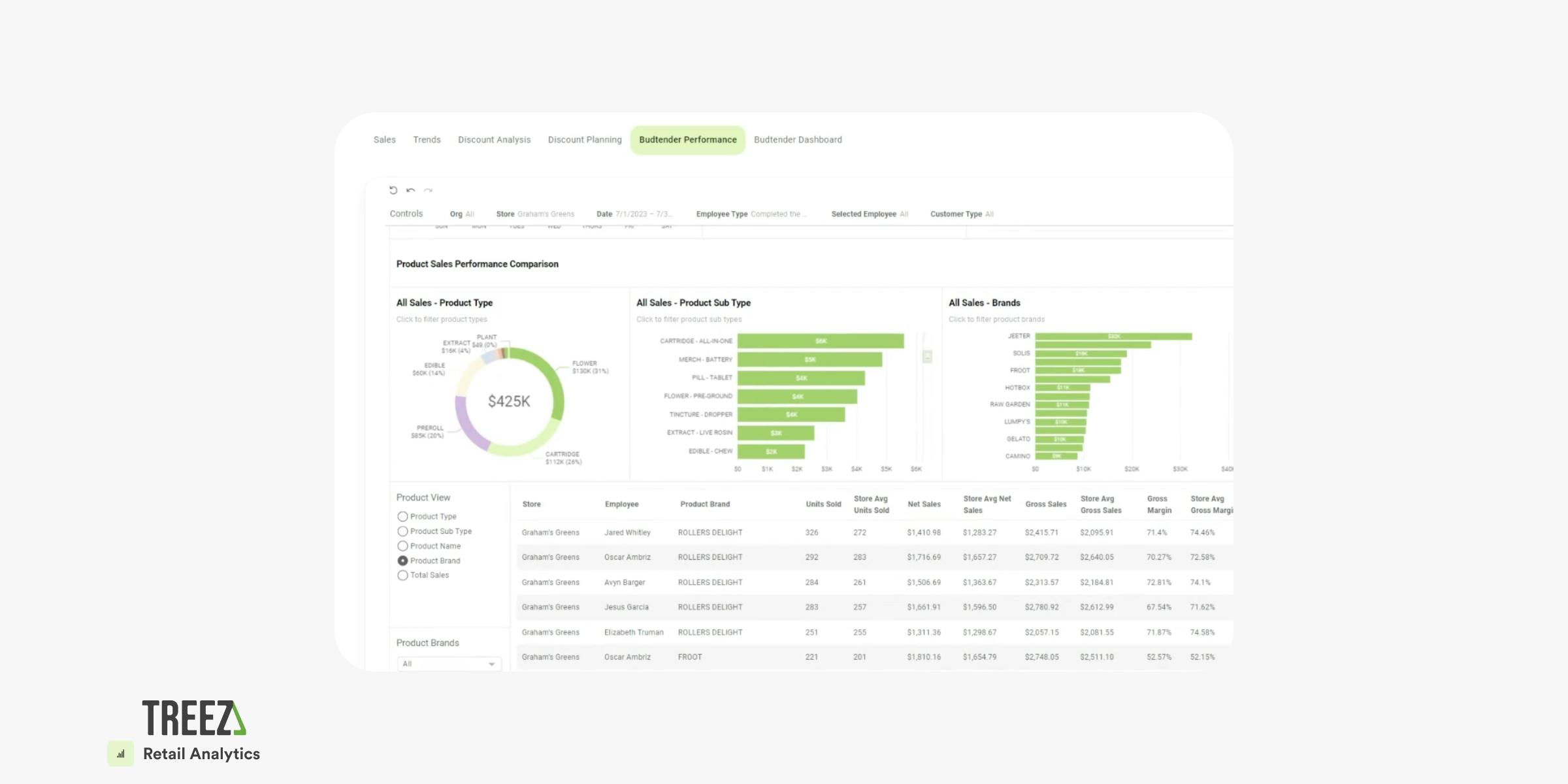The image size is (1568, 784).
Task: Expand the Employee Type filter
Action: (x=751, y=214)
